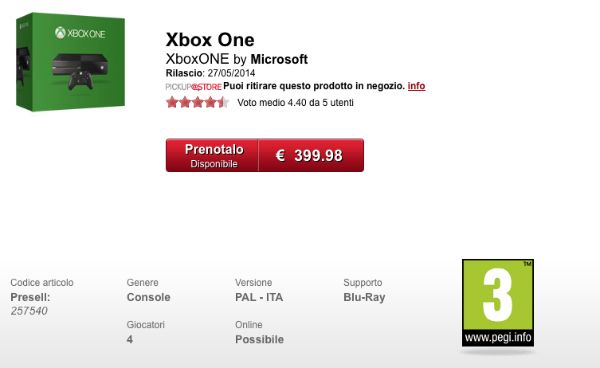Image resolution: width=600 pixels, height=368 pixels.
Task: Click the Xbox One product title
Action: (210, 40)
